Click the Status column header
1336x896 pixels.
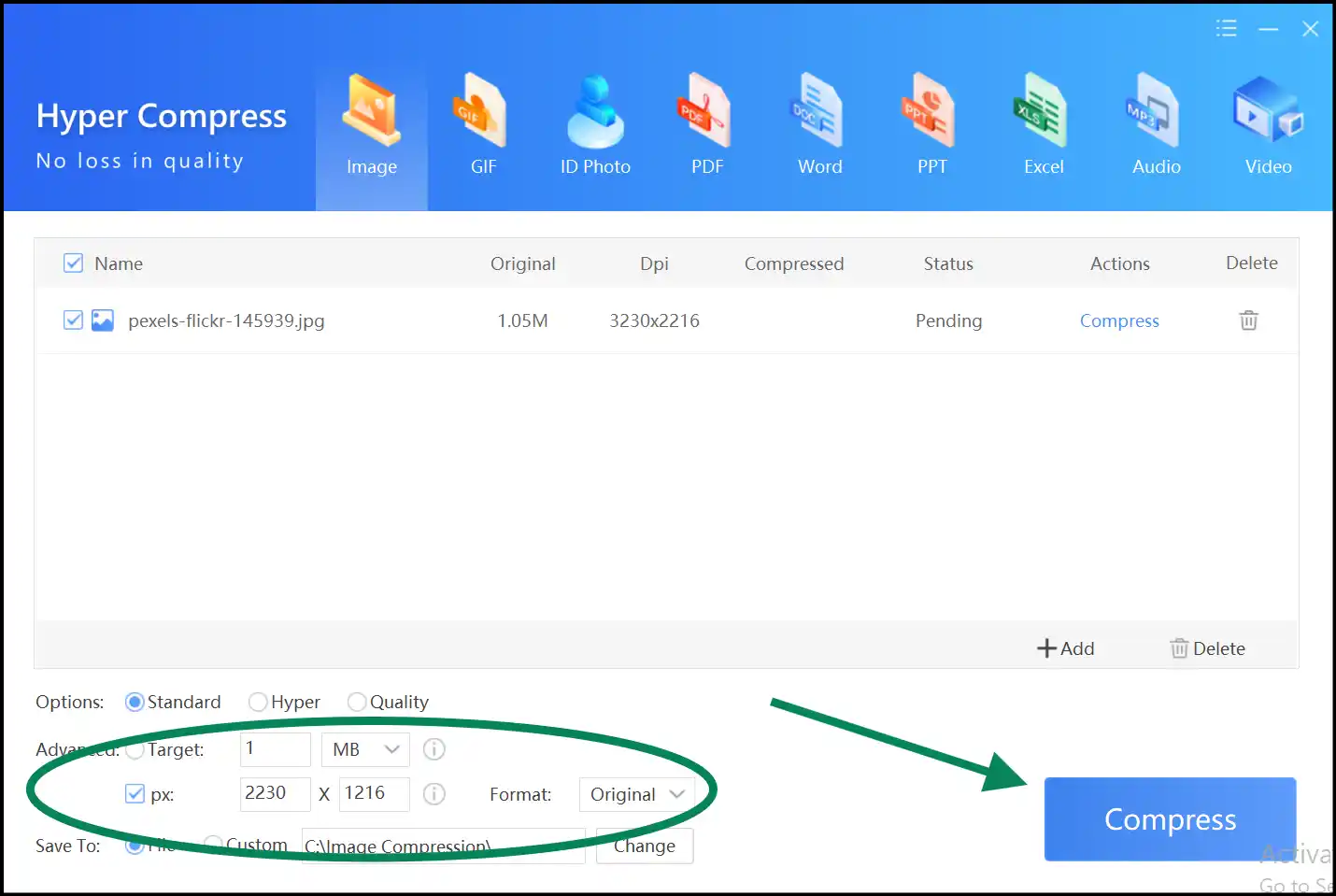948,263
